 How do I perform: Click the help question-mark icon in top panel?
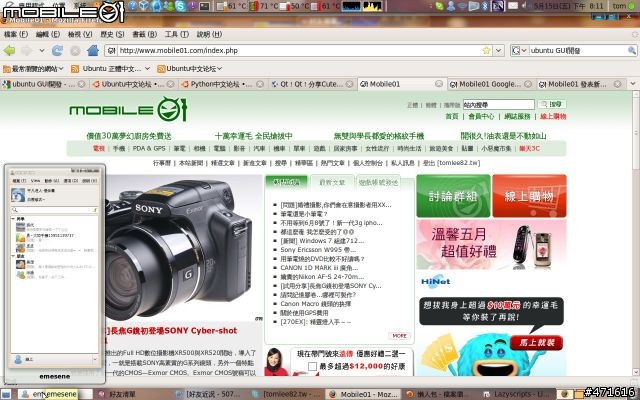(x=133, y=6)
